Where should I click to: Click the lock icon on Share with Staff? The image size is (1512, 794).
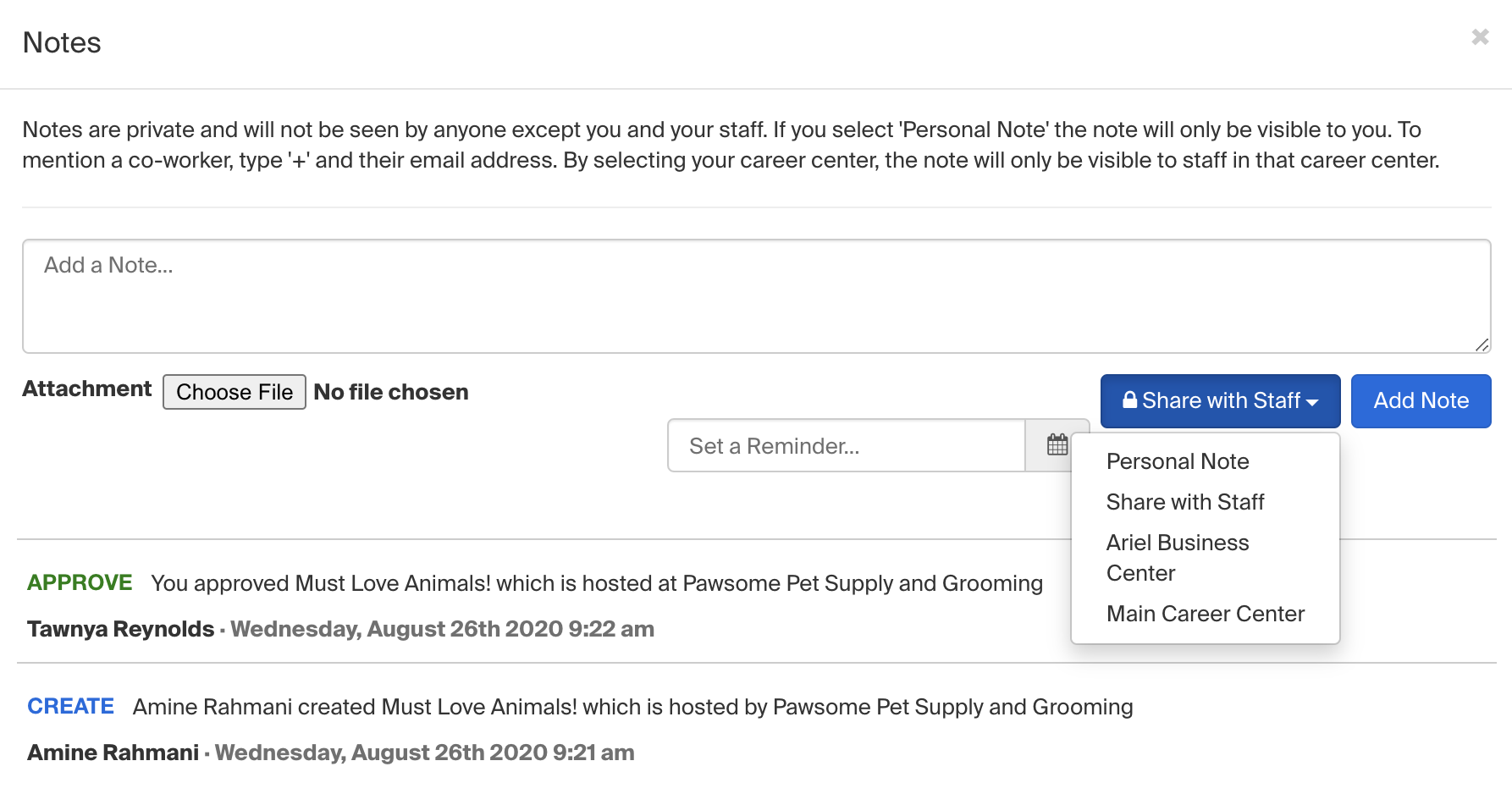(x=1129, y=400)
